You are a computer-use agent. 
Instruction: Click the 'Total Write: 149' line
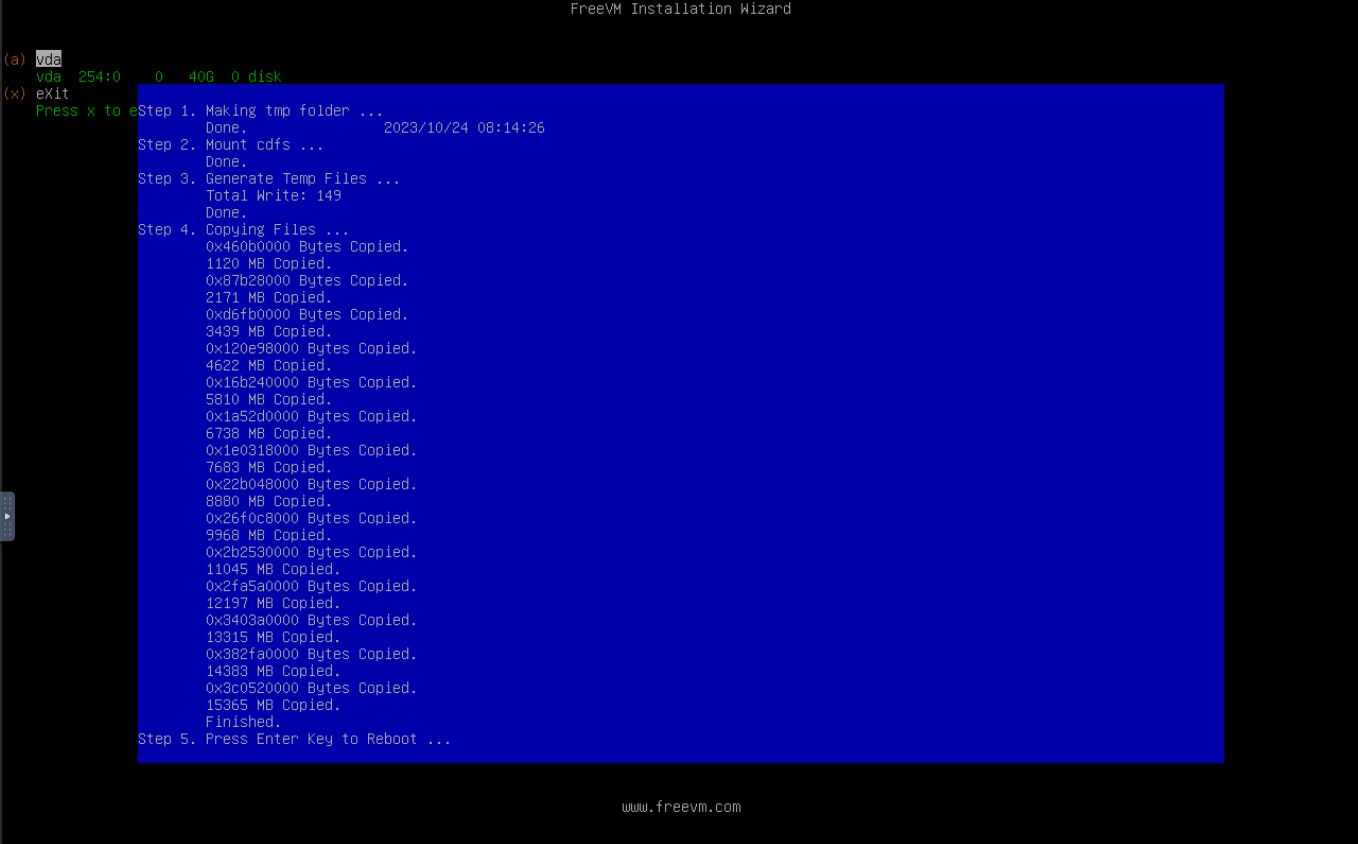tap(273, 196)
